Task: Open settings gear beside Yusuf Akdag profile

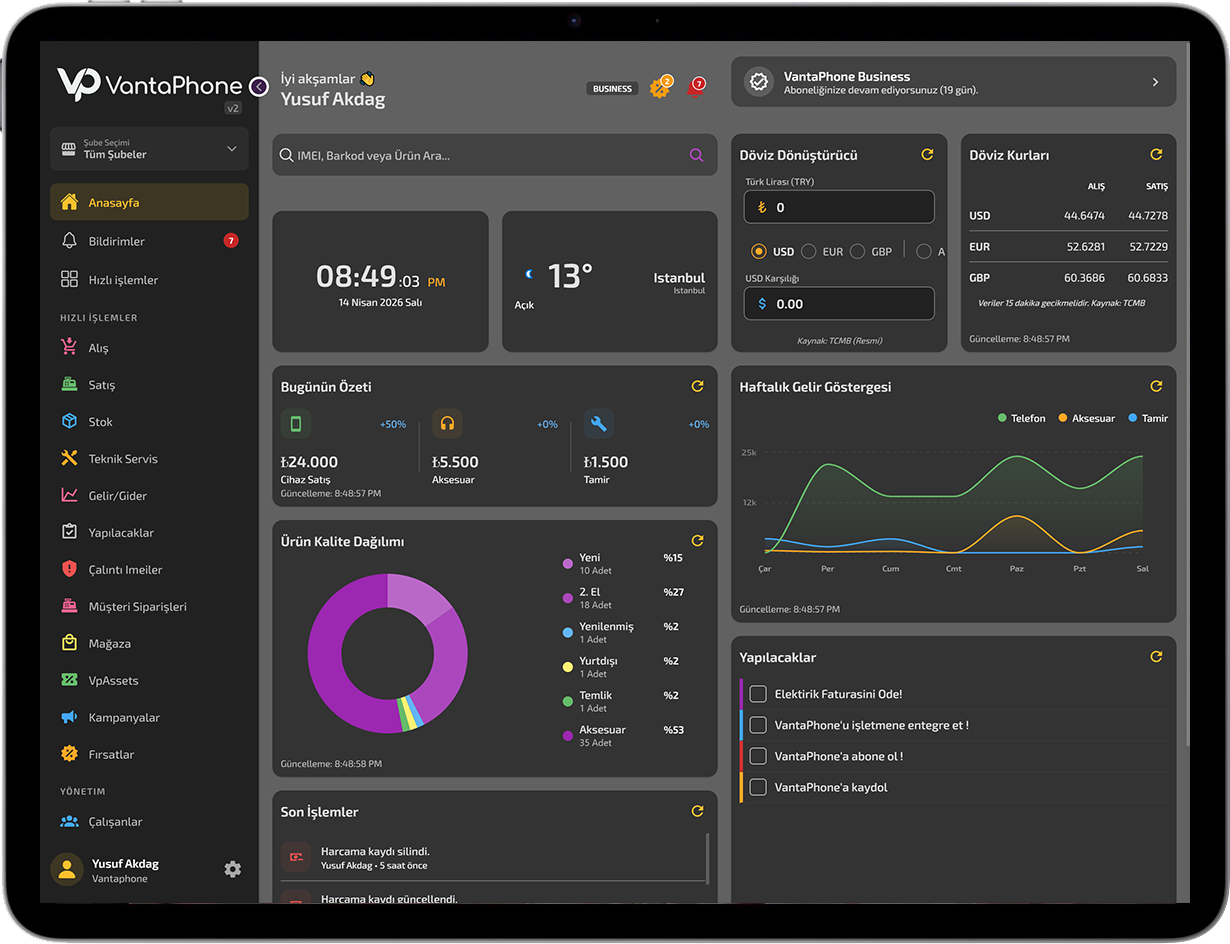Action: [x=233, y=869]
